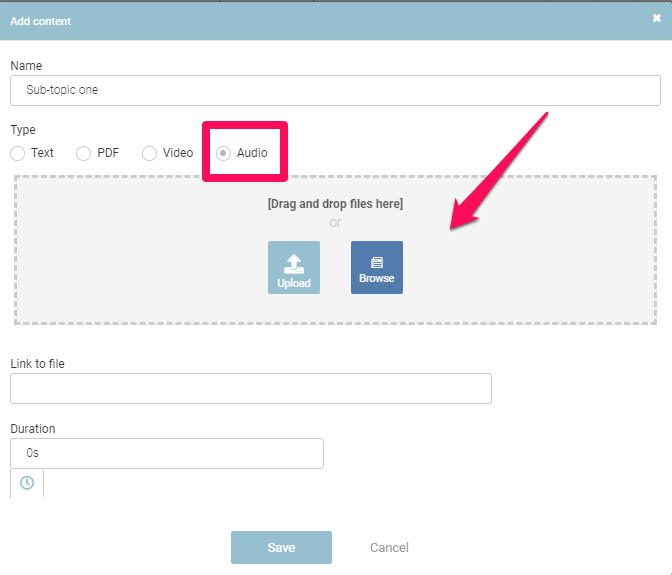Click into the Link to file field
This screenshot has width=672, height=575.
click(x=250, y=388)
